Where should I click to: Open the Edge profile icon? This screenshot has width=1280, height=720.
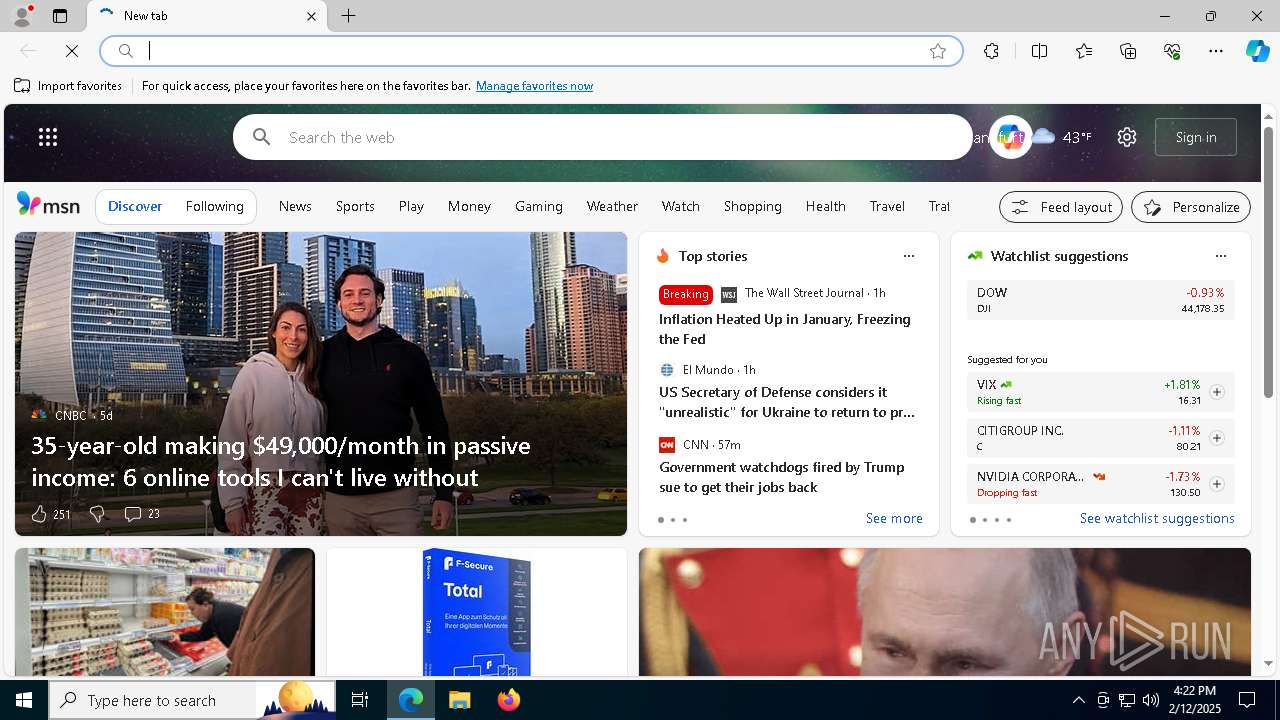pos(21,16)
